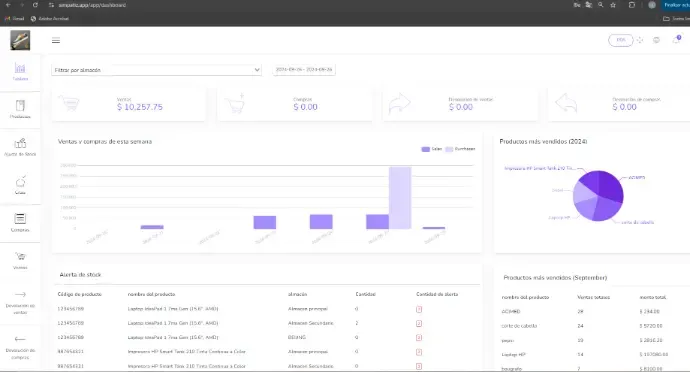This screenshot has width=690, height=372.
Task: Click the browser back arrow
Action: coord(8,5)
